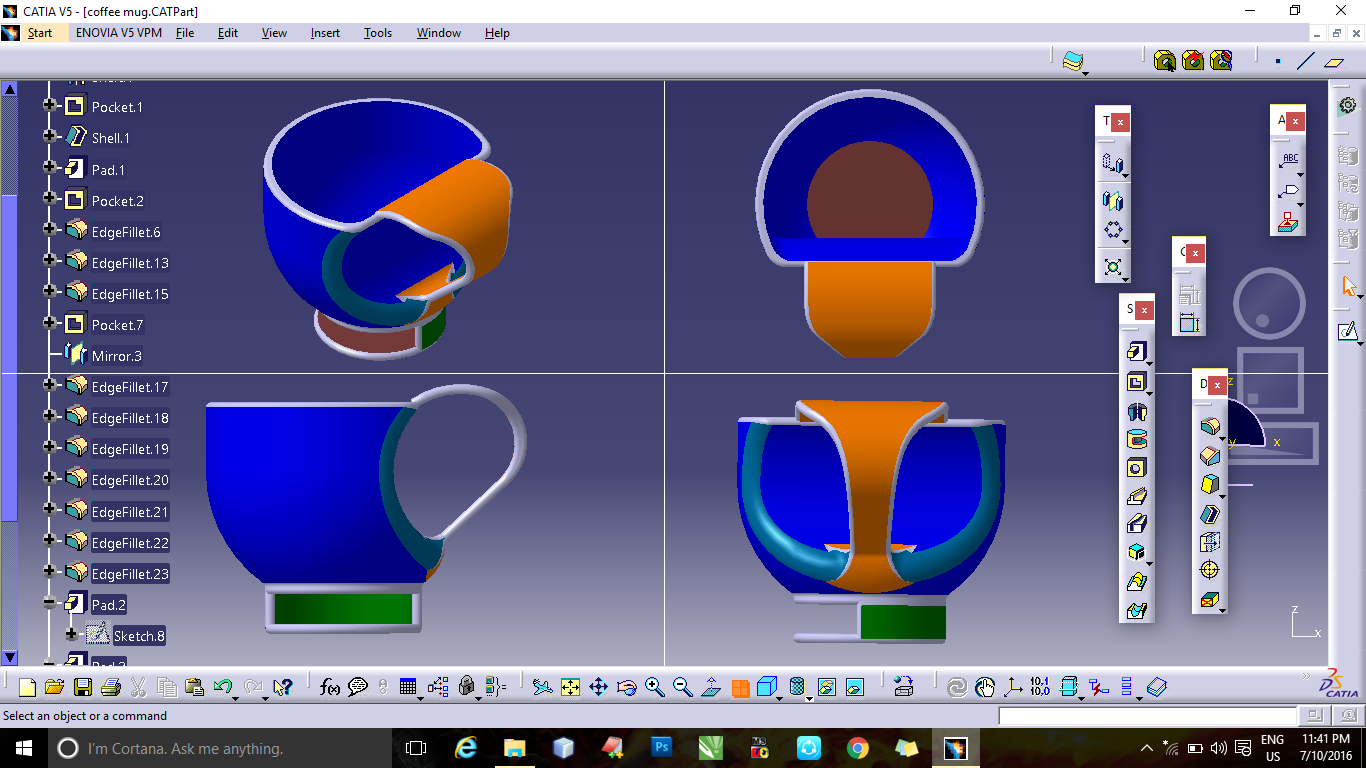The image size is (1366, 768).
Task: Open Google Chrome from the taskbar
Action: (857, 748)
